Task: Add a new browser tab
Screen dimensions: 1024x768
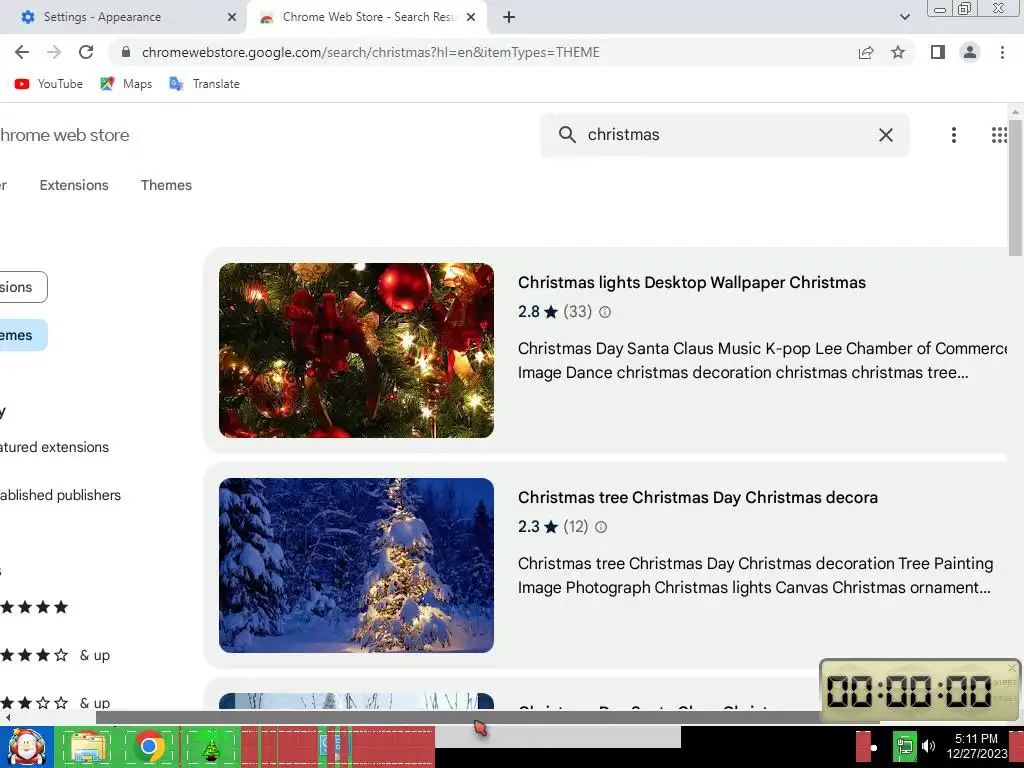Action: pos(509,17)
